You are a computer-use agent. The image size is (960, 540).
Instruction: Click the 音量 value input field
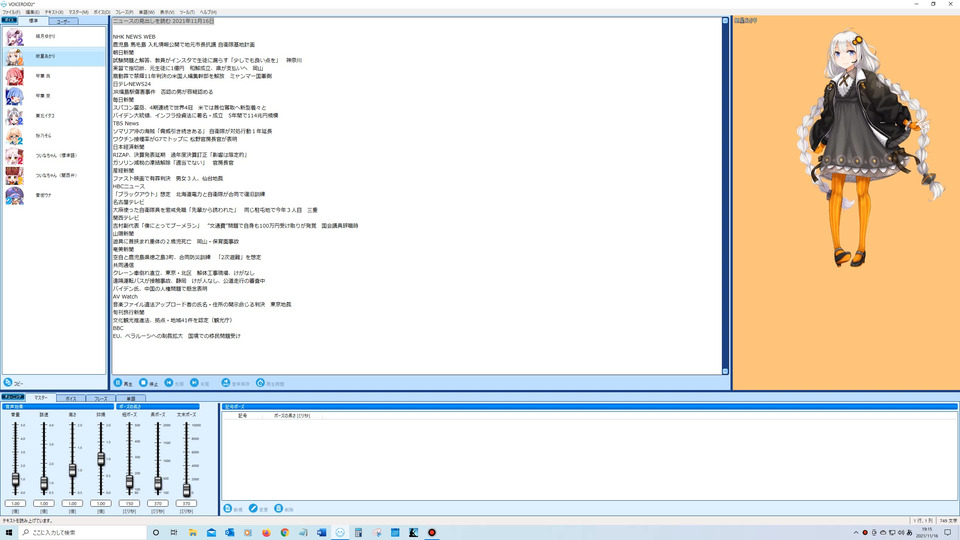[x=15, y=503]
